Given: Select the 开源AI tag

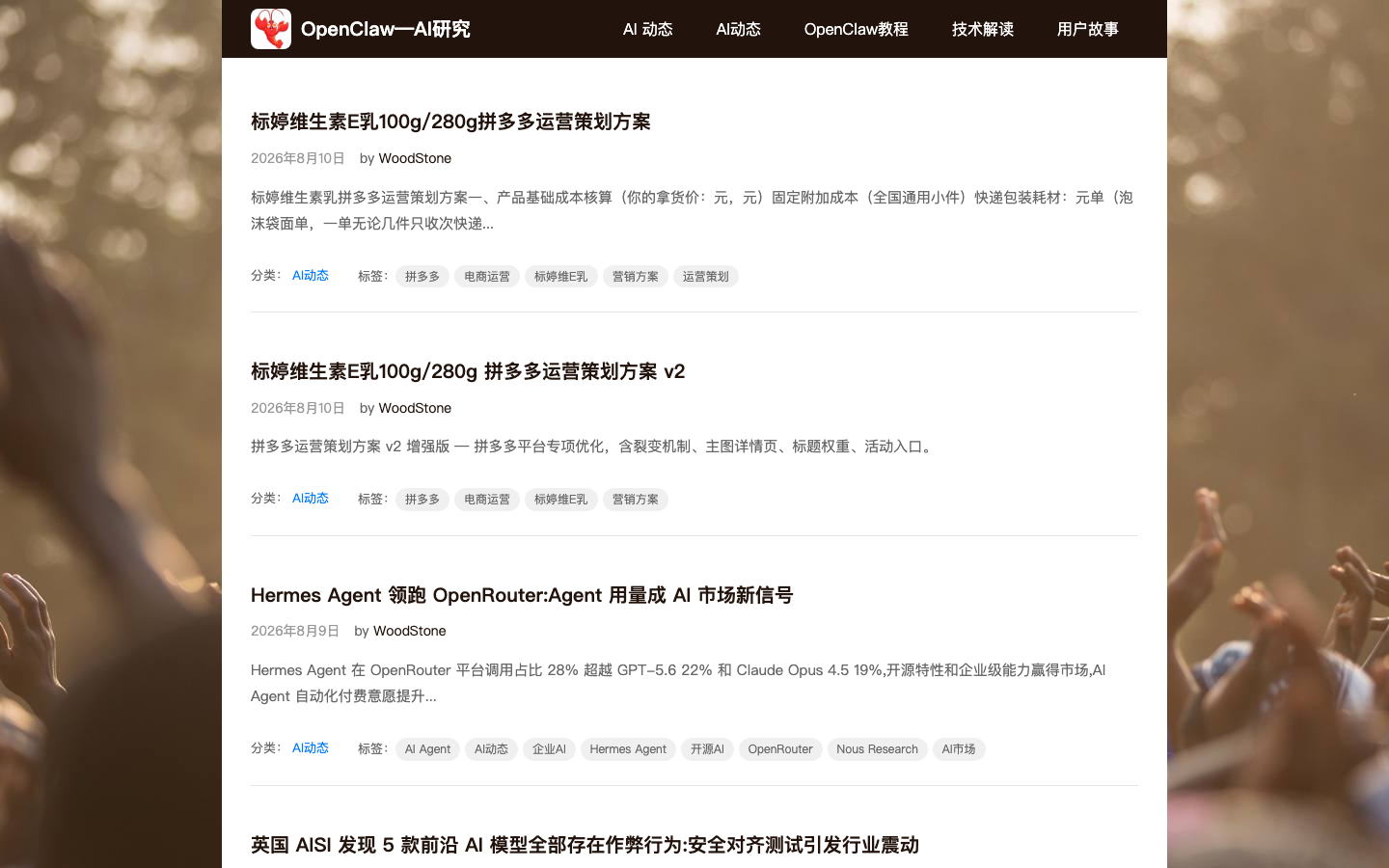Looking at the screenshot, I should [x=707, y=749].
